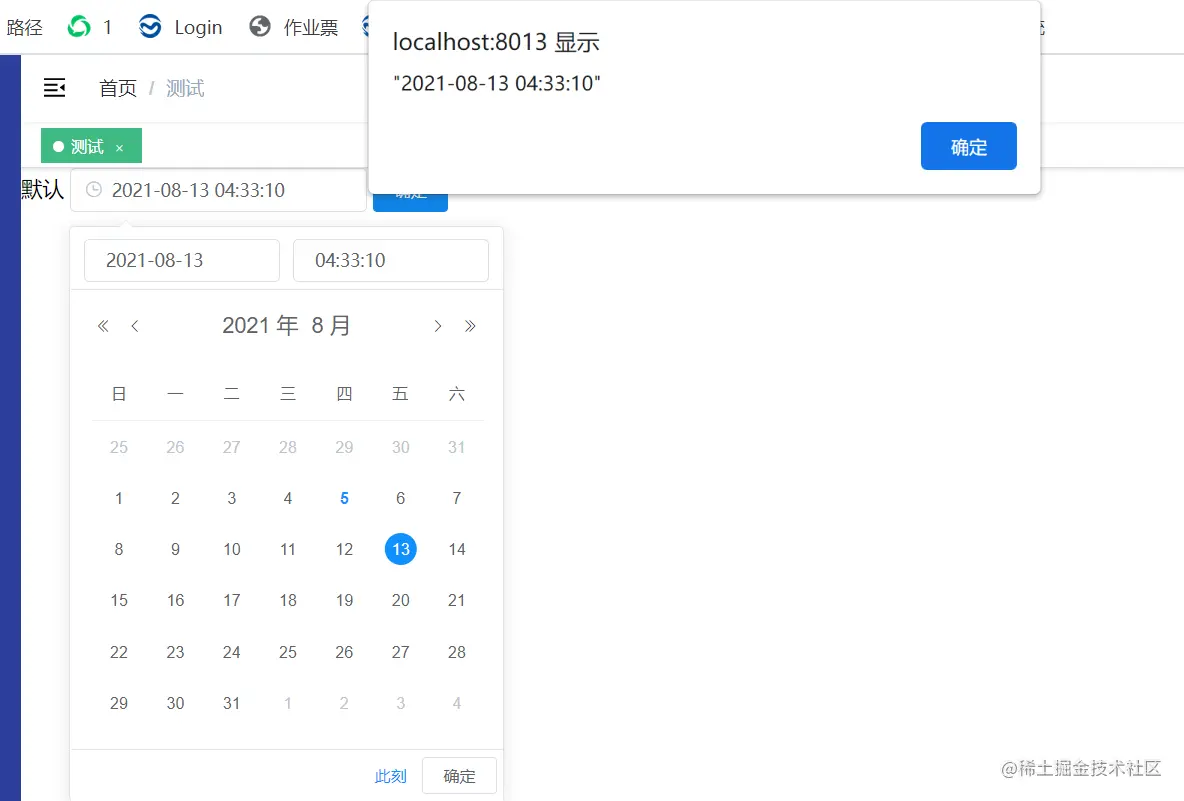
Task: Click the 2021-08-13 date input field
Action: click(x=181, y=260)
